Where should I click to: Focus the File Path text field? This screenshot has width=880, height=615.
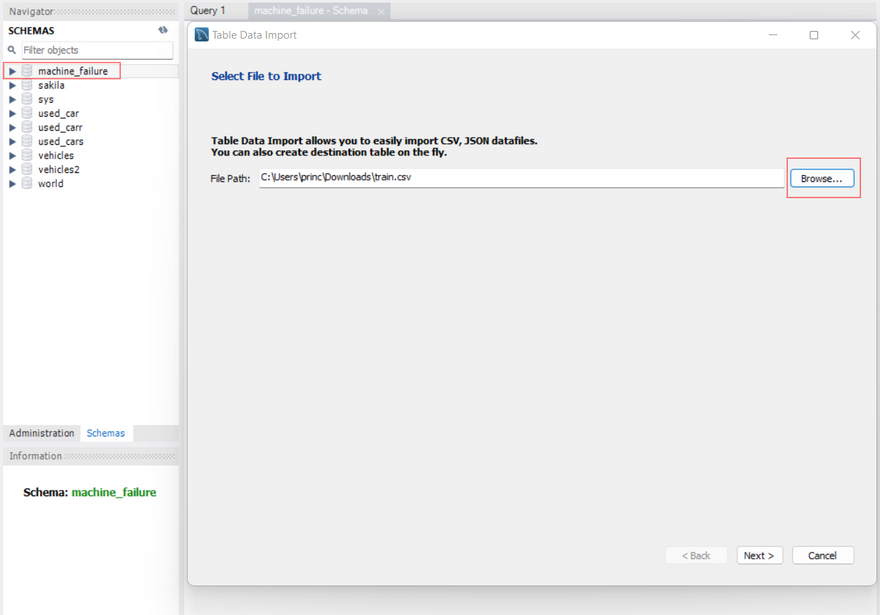pyautogui.click(x=520, y=178)
